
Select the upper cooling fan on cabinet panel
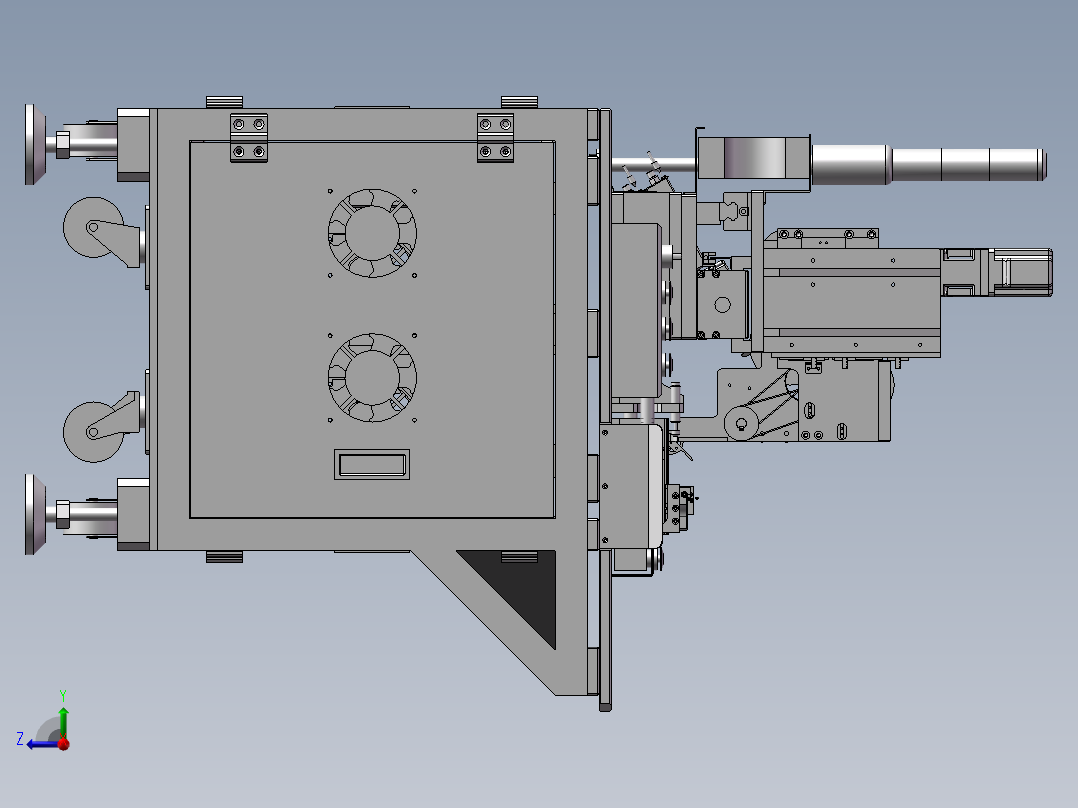coord(372,233)
